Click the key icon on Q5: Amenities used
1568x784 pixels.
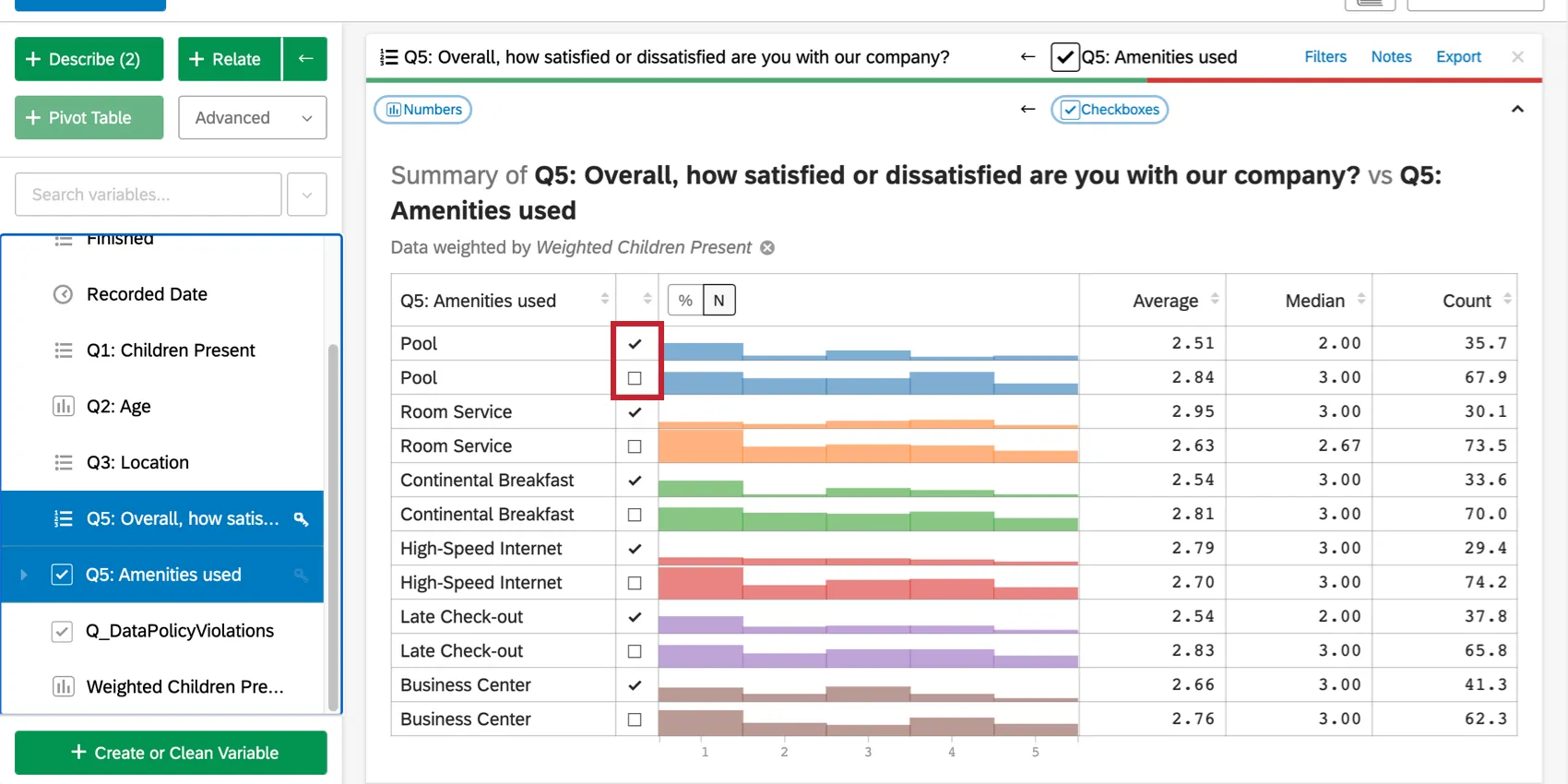pyautogui.click(x=302, y=575)
